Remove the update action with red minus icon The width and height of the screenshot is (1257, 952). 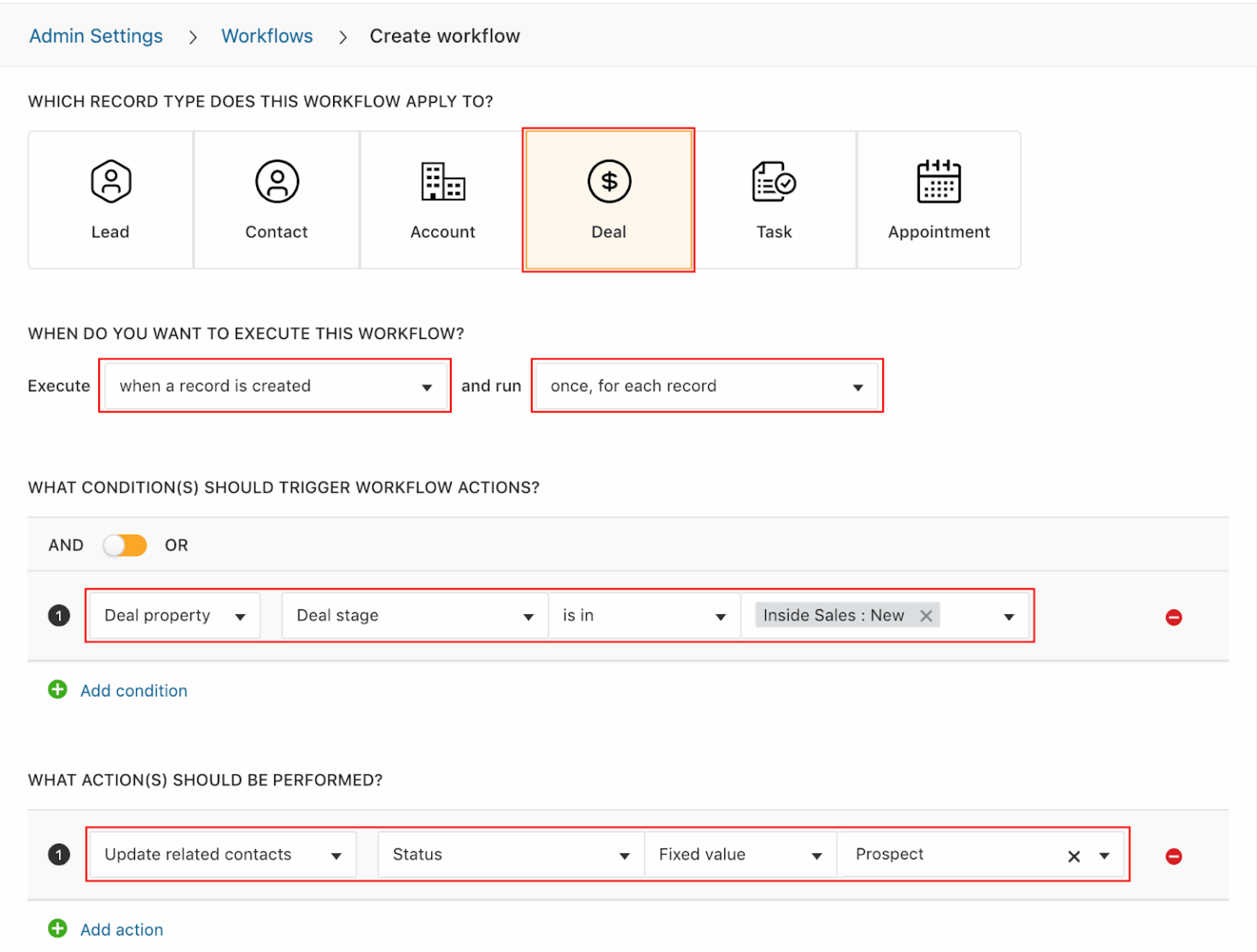pyautogui.click(x=1174, y=855)
